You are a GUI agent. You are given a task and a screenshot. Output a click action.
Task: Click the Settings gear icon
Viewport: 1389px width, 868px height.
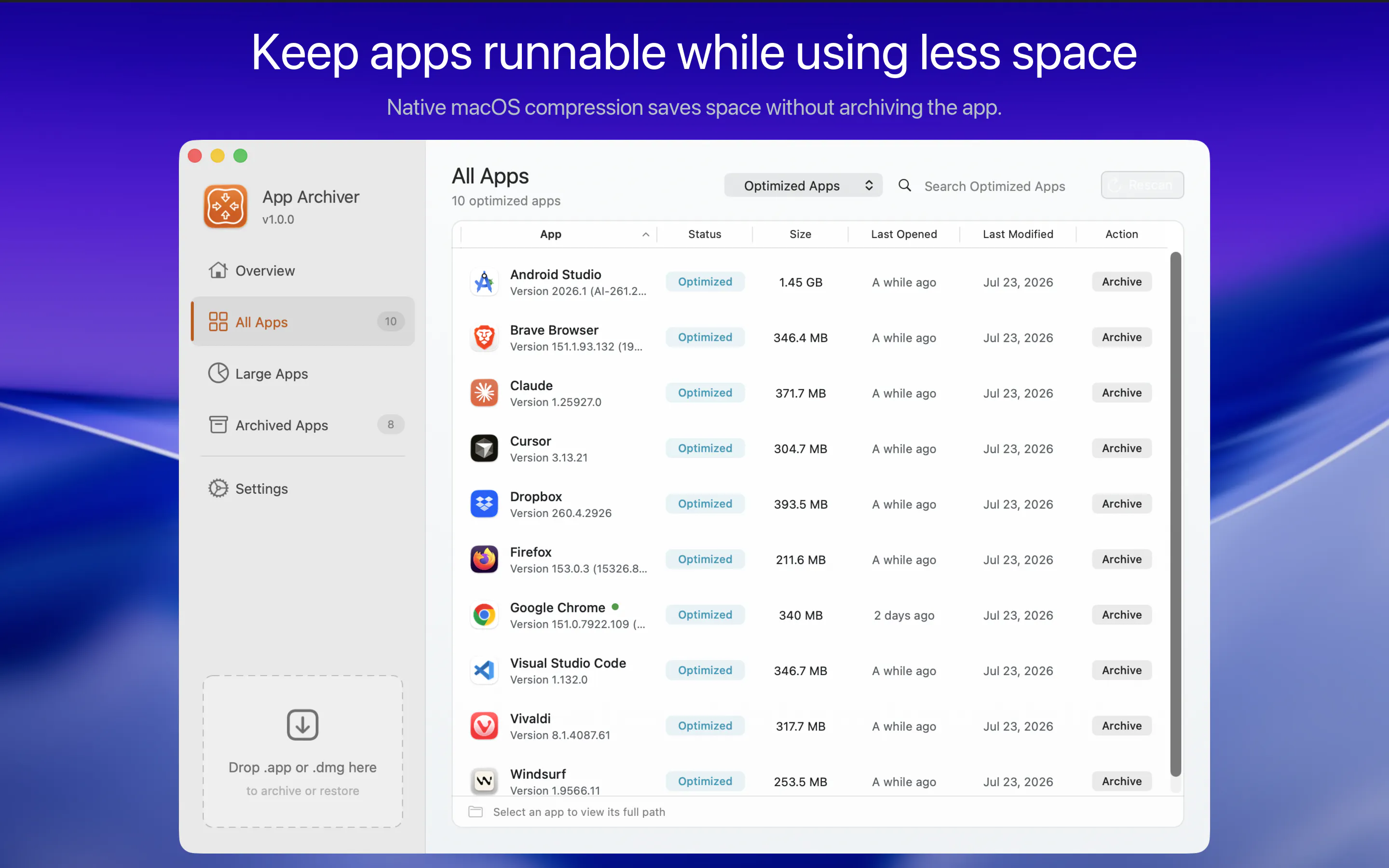[x=218, y=488]
